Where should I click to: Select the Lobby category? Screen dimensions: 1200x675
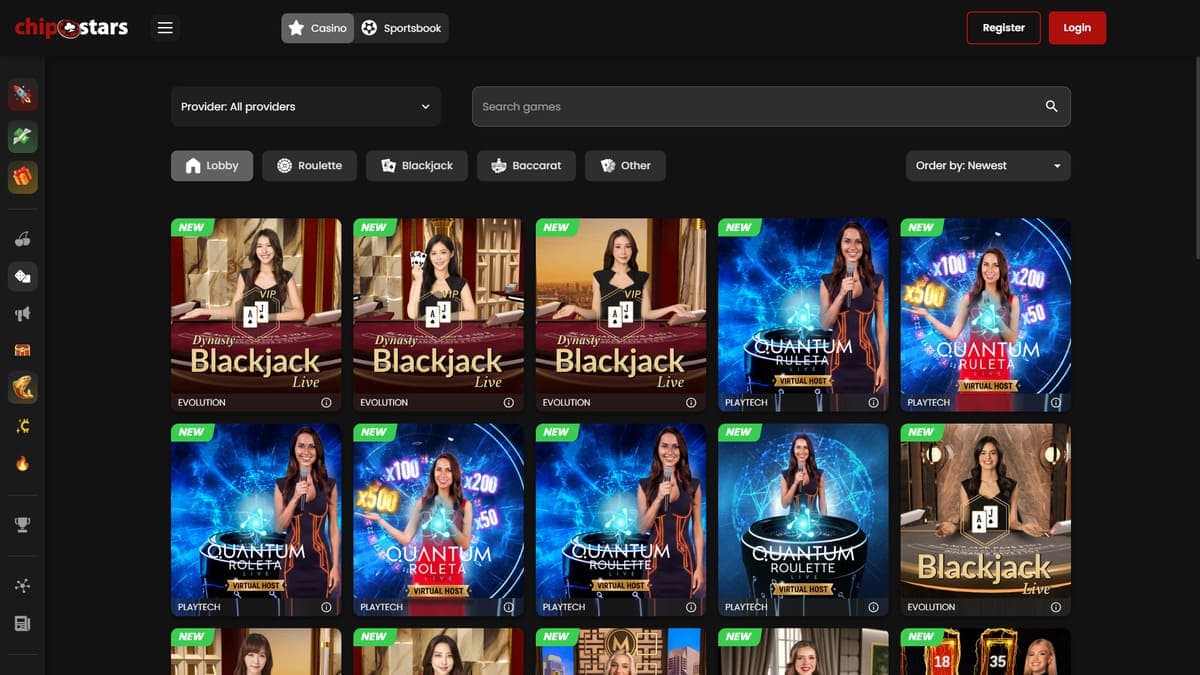pos(212,166)
